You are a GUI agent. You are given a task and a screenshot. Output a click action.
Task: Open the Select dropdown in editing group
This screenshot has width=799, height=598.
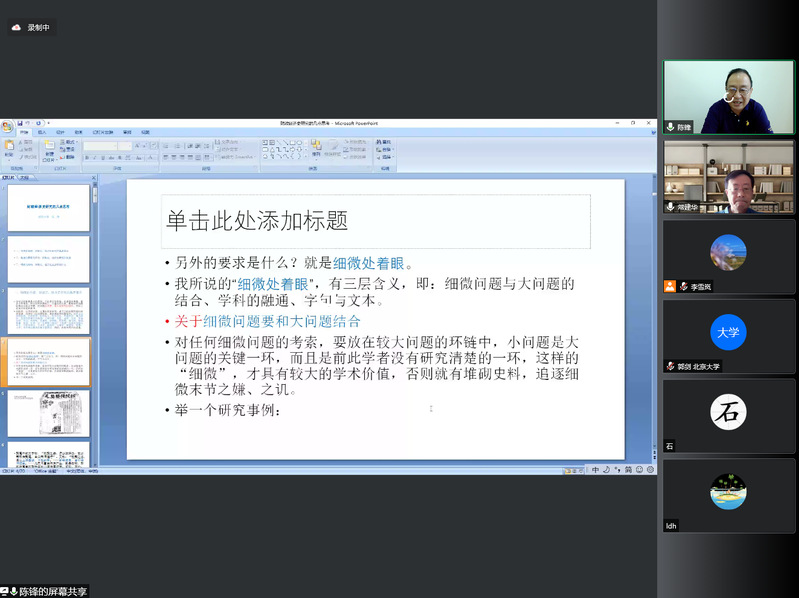coord(384,157)
